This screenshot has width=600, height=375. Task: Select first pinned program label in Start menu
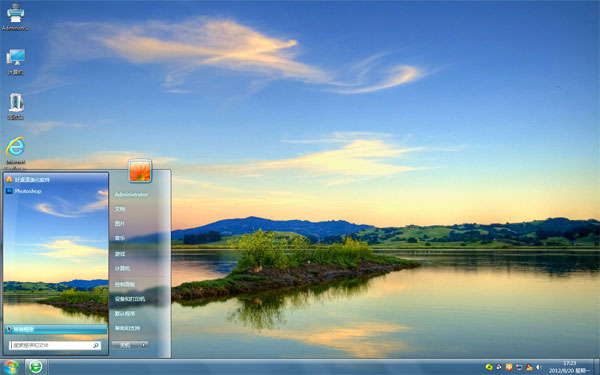(32, 179)
